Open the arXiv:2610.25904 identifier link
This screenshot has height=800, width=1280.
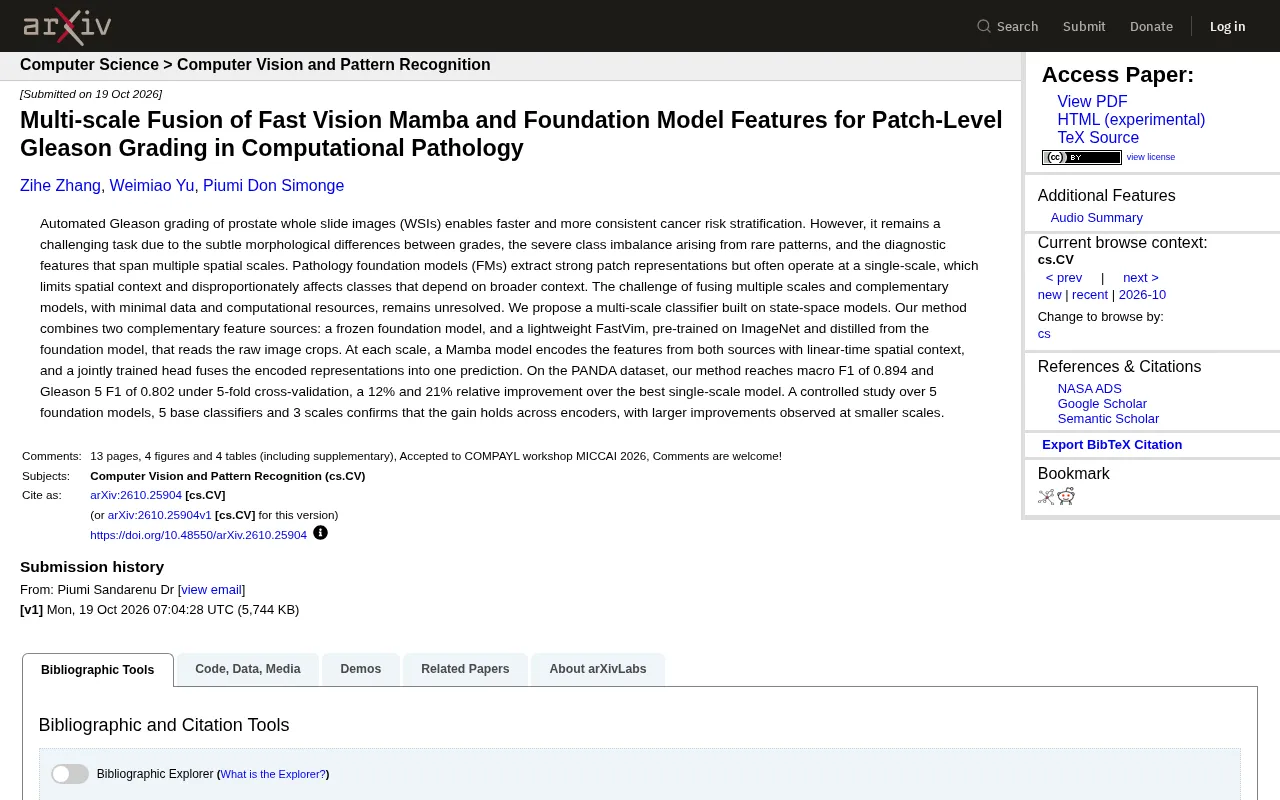[x=136, y=495]
